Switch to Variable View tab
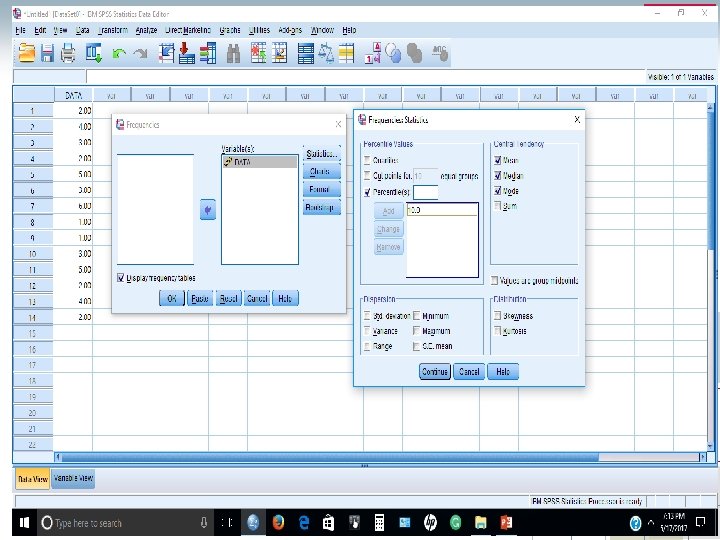 (73, 478)
